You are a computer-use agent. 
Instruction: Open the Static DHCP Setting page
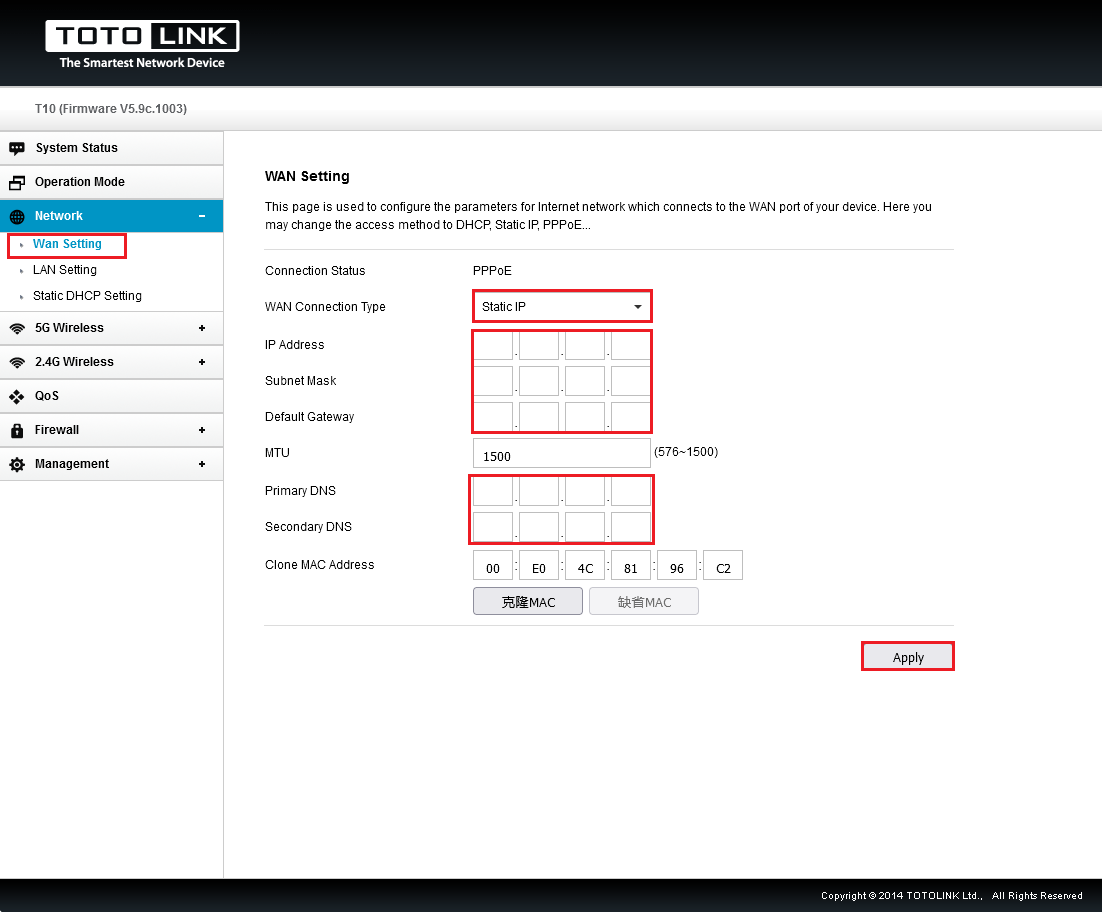(87, 296)
